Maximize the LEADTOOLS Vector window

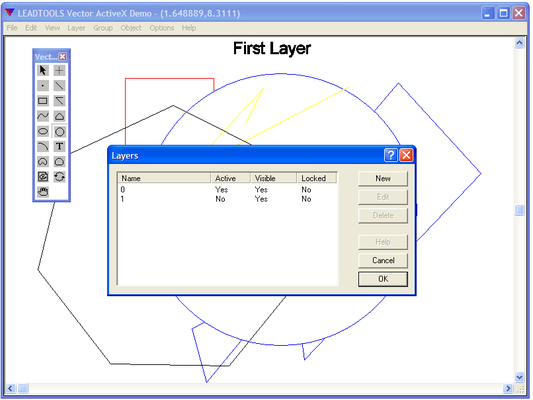(x=503, y=13)
